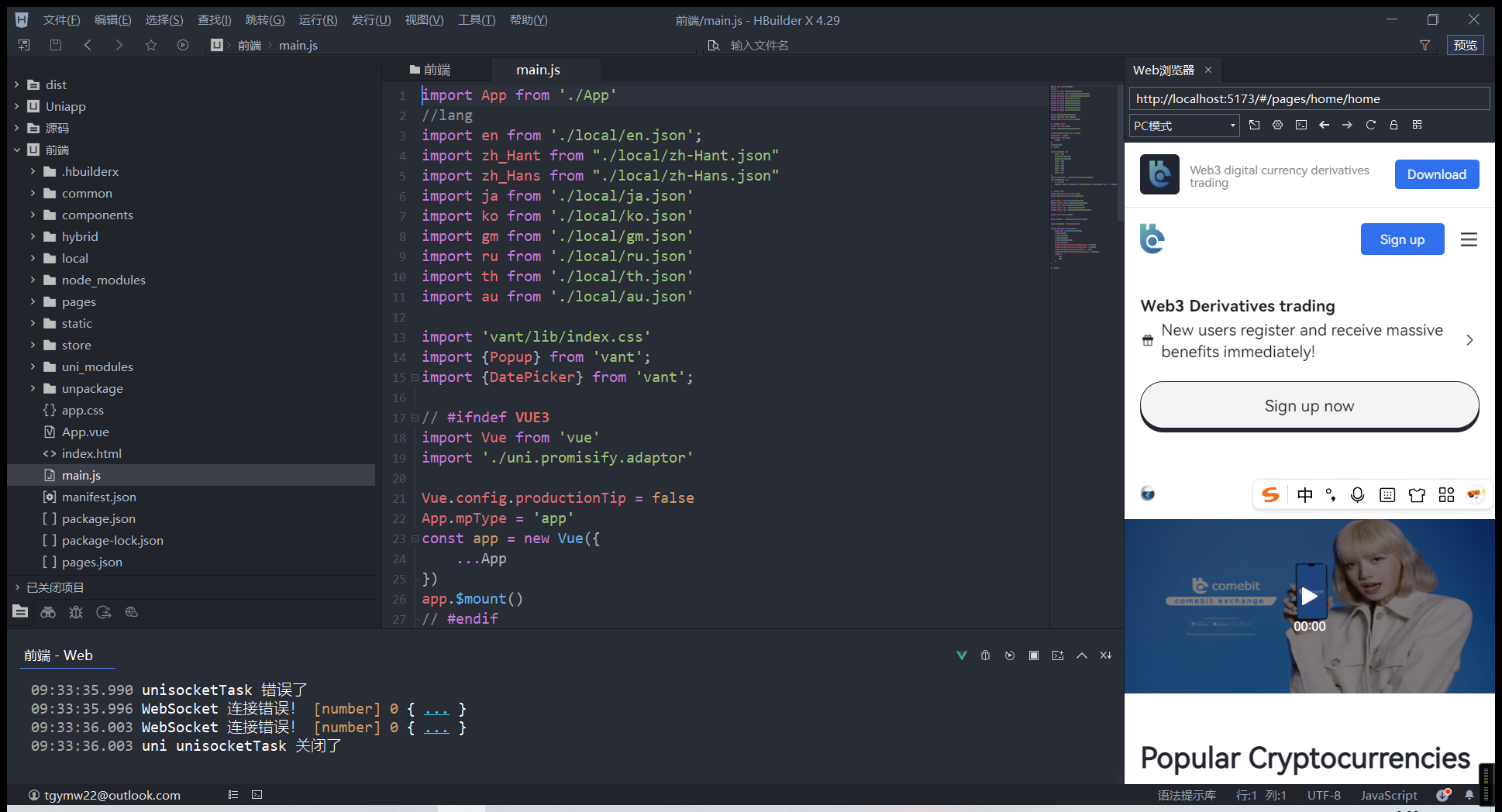The width and height of the screenshot is (1502, 812).
Task: Click the filter funnel icon near preview
Action: tap(1424, 45)
